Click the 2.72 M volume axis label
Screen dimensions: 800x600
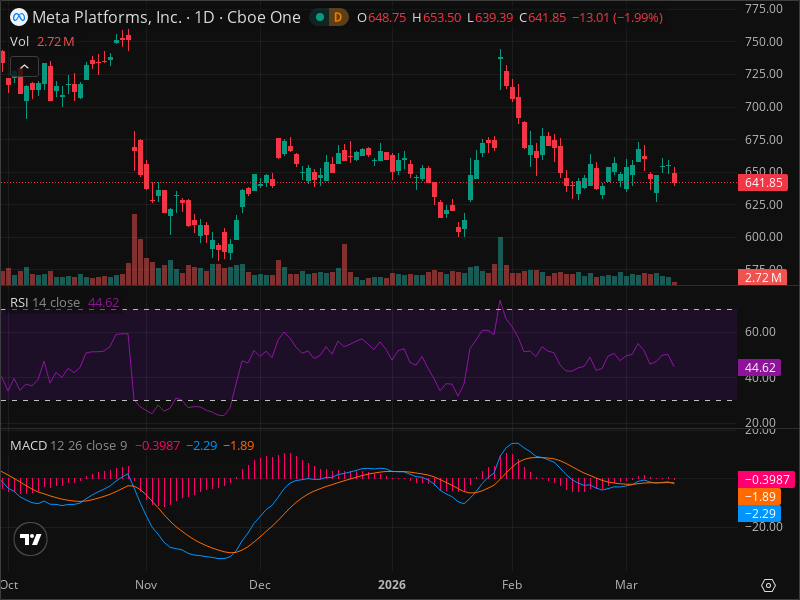tap(763, 278)
